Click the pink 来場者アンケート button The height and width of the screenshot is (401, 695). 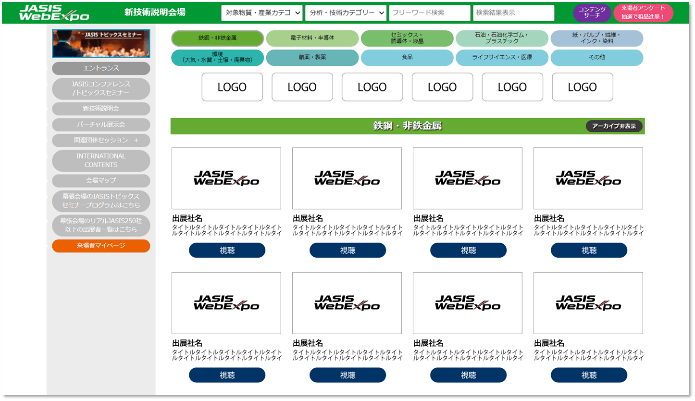643,13
